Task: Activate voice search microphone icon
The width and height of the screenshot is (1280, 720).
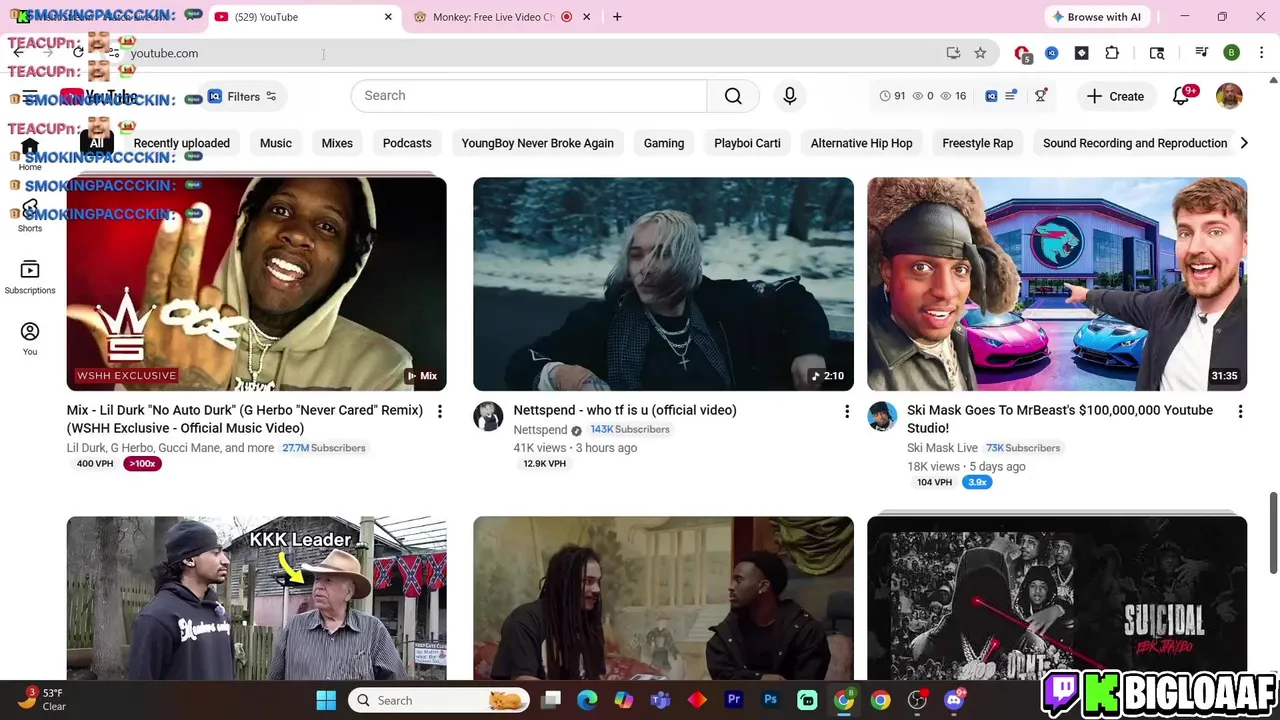Action: tap(790, 96)
